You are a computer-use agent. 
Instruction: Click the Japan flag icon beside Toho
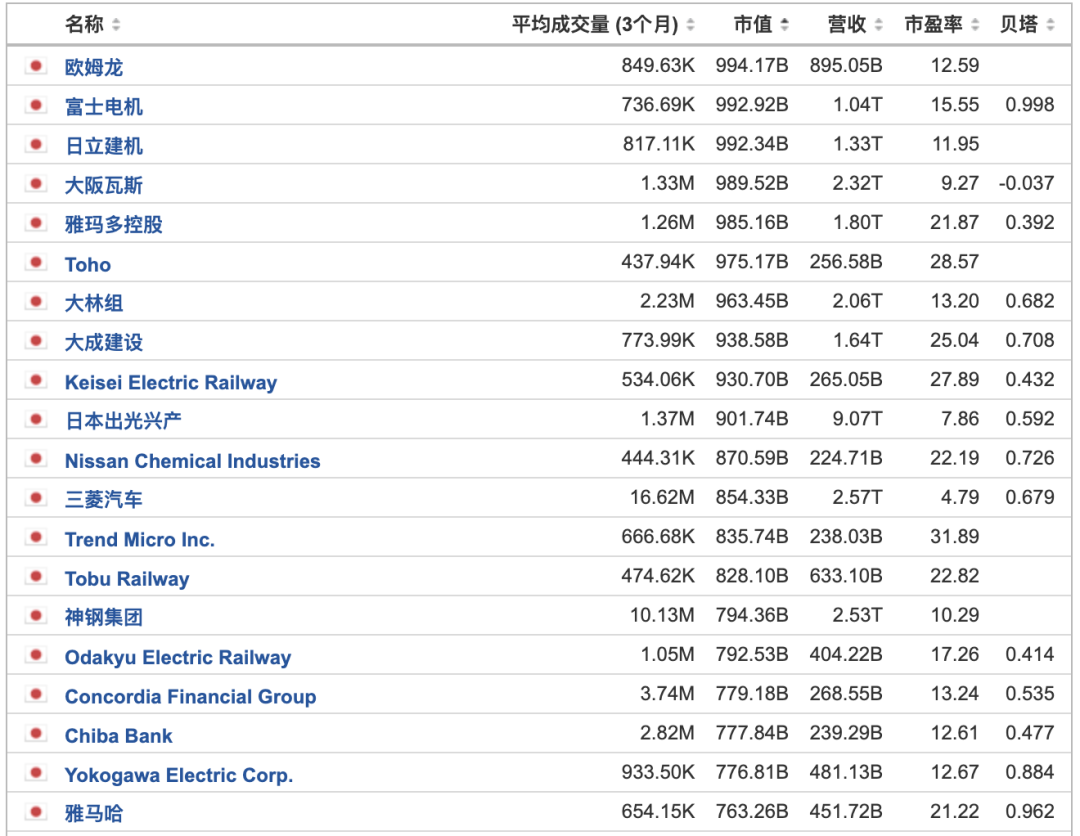point(36,262)
